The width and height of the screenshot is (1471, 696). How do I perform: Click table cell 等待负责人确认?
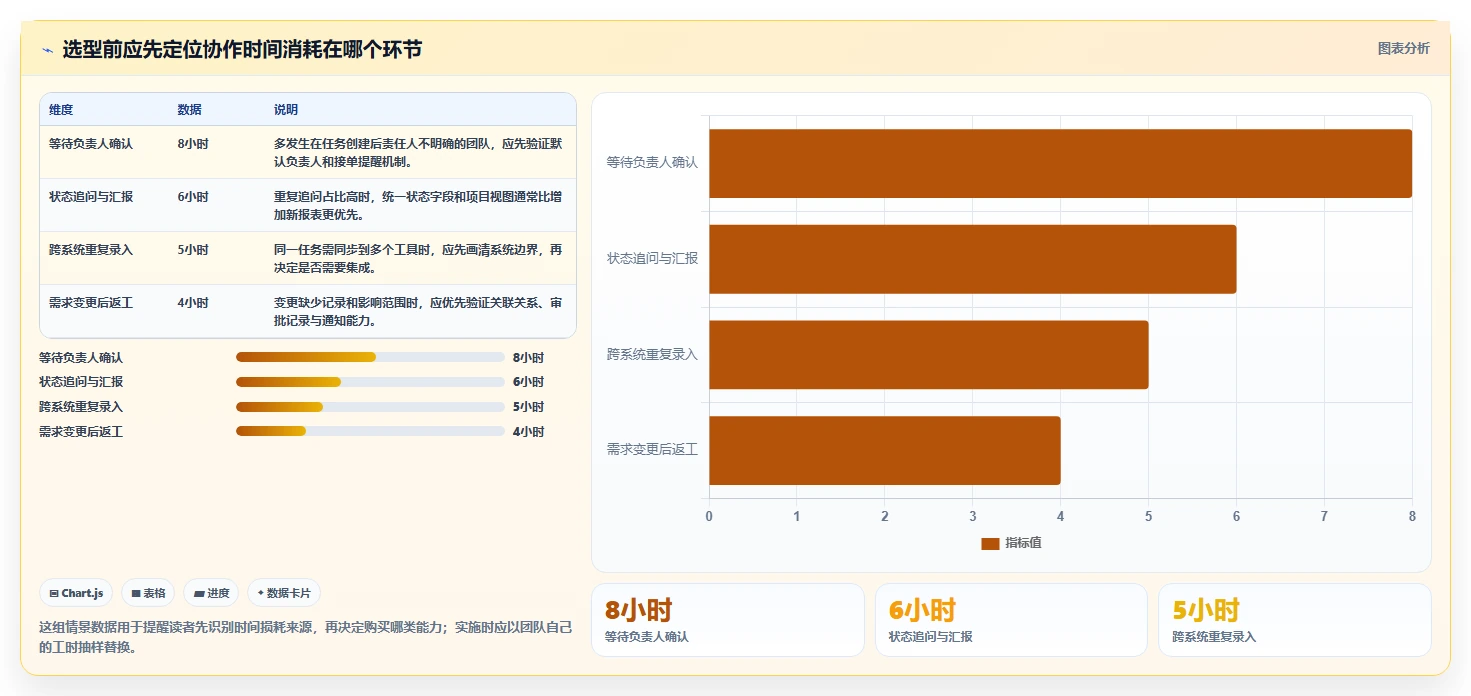[x=91, y=144]
